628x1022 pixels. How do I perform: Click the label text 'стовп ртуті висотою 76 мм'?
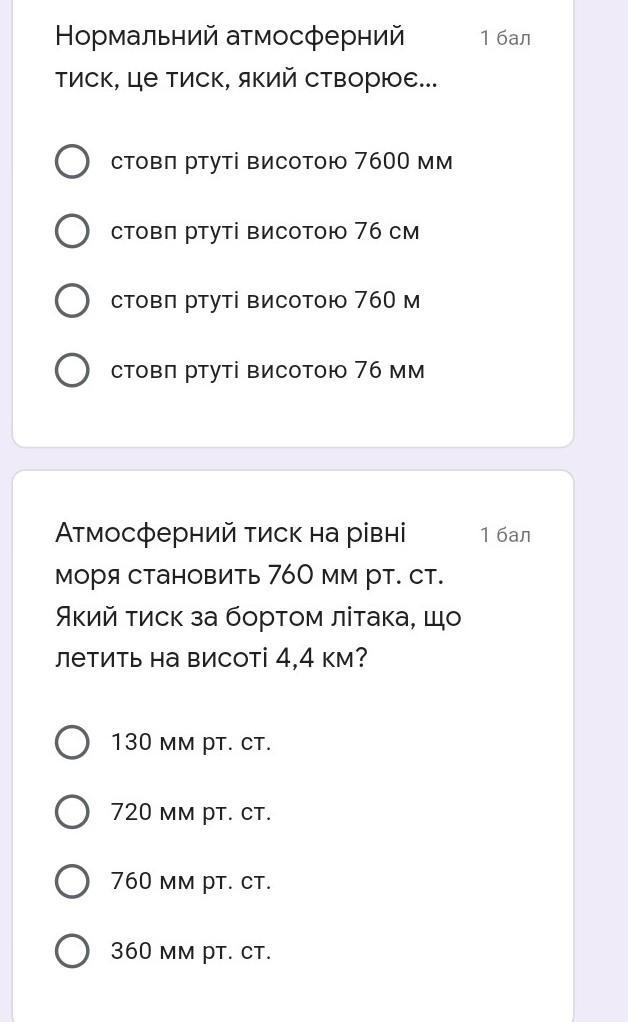coord(267,370)
